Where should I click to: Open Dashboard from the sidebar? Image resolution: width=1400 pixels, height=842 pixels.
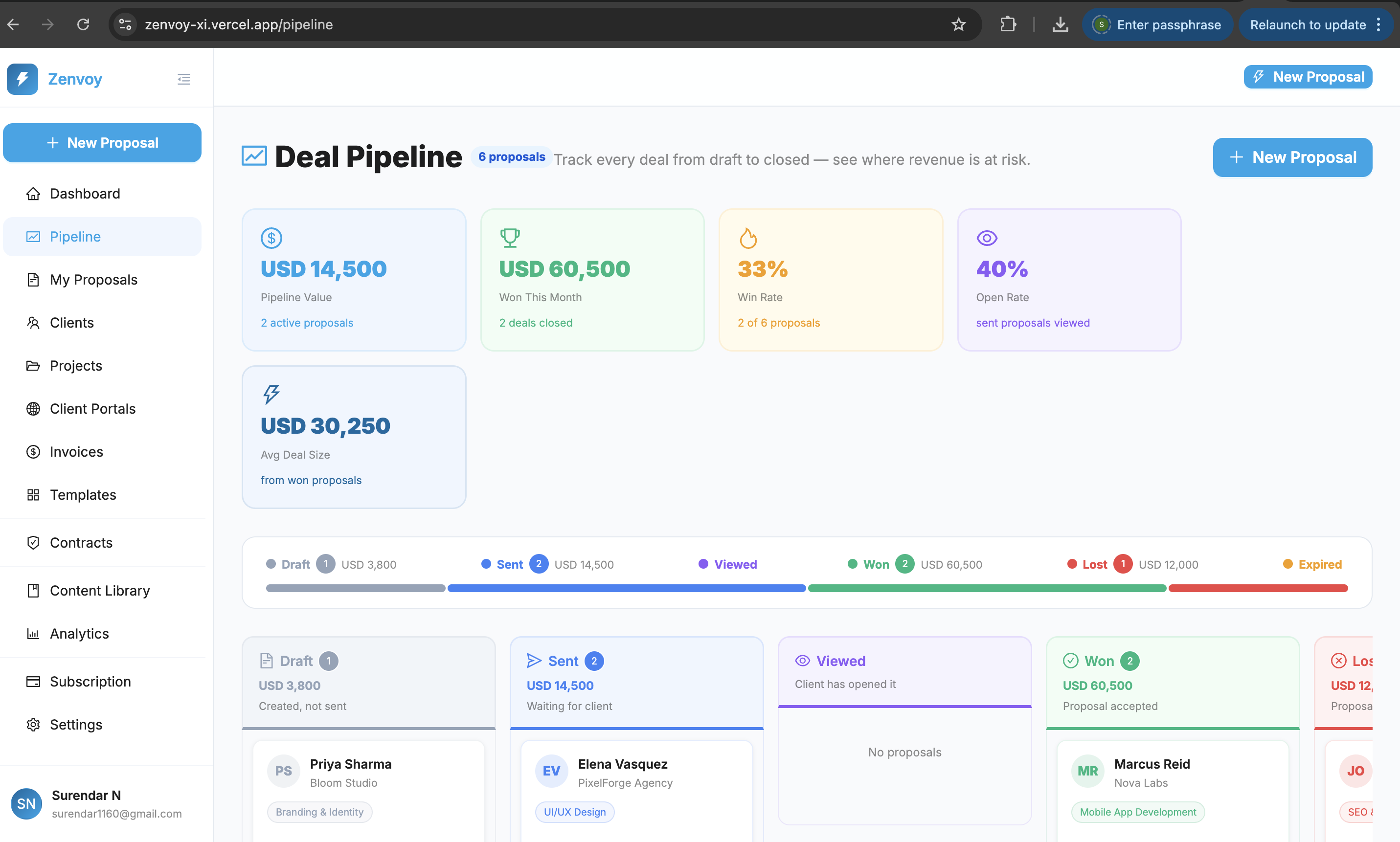click(x=85, y=194)
